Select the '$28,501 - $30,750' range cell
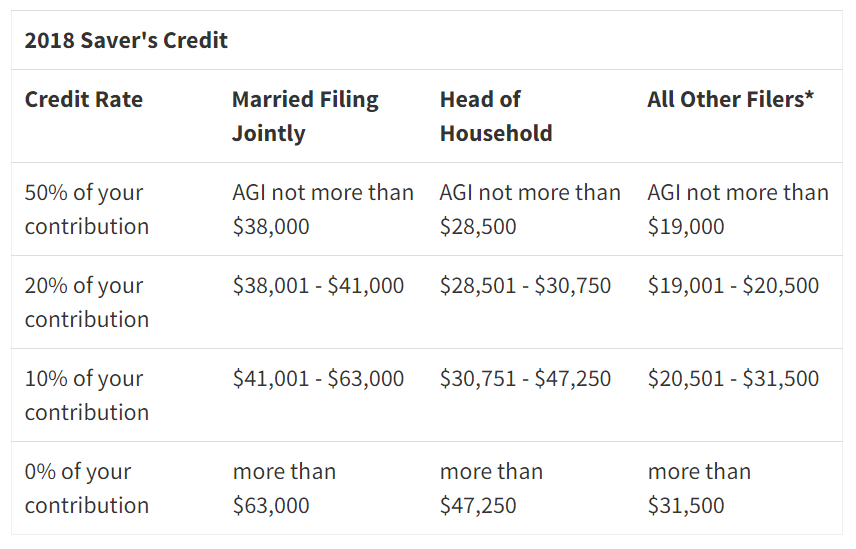This screenshot has height=549, width=856. 525,286
